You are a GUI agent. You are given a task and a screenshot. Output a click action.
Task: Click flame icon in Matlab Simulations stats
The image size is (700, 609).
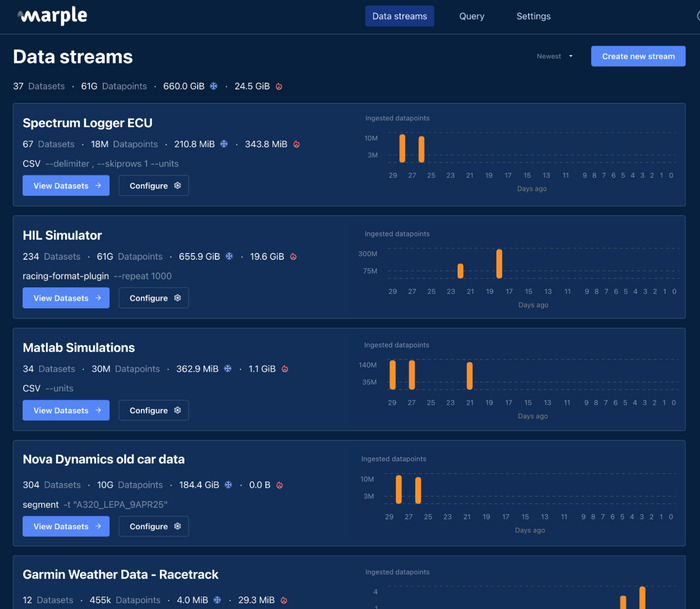(285, 369)
